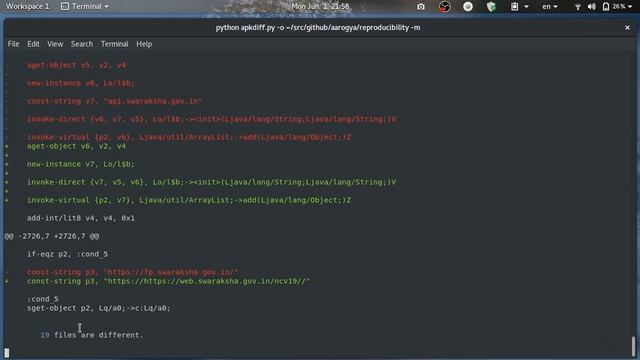Click the terminal cursor at the prompt
This screenshot has width=640, height=360.
[x=7, y=353]
